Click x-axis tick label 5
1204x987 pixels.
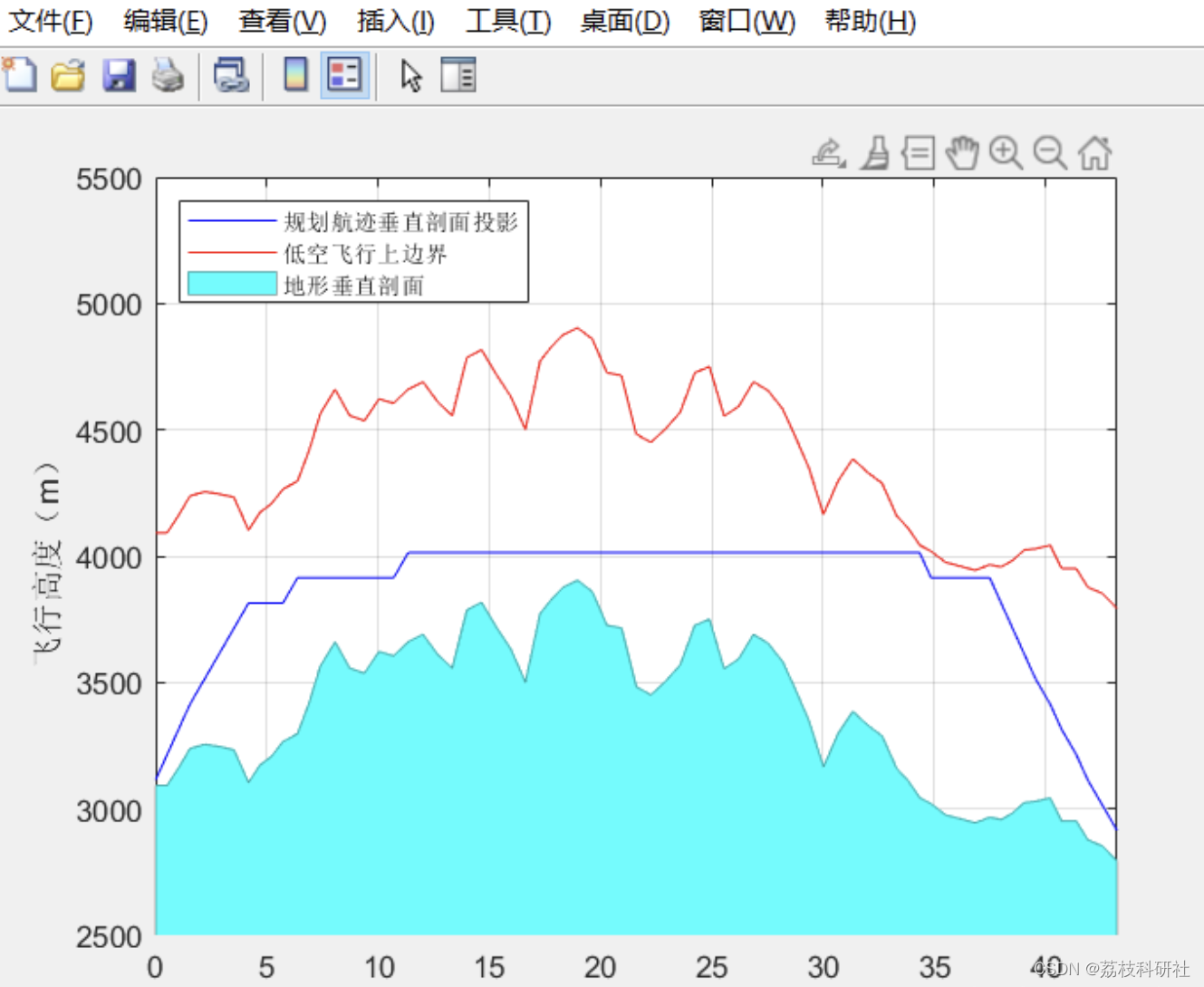(266, 968)
